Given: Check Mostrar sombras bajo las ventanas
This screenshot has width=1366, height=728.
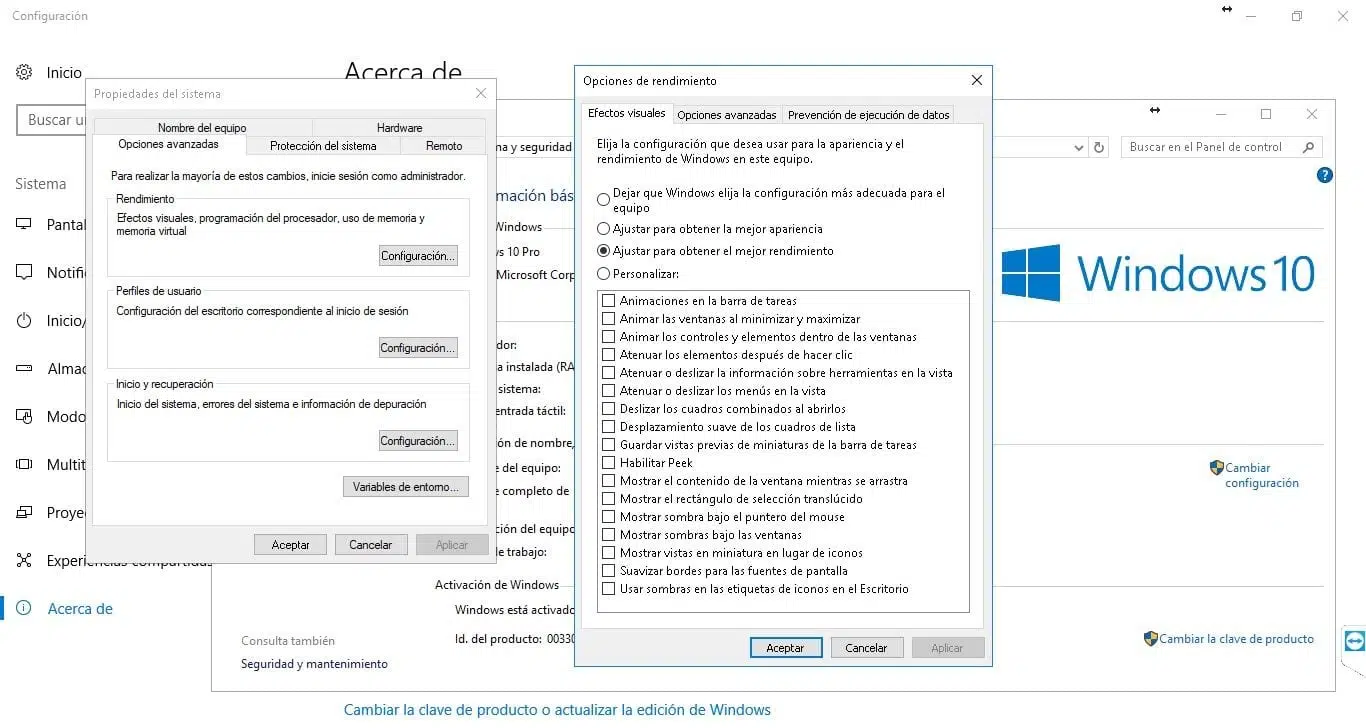Looking at the screenshot, I should pyautogui.click(x=608, y=534).
